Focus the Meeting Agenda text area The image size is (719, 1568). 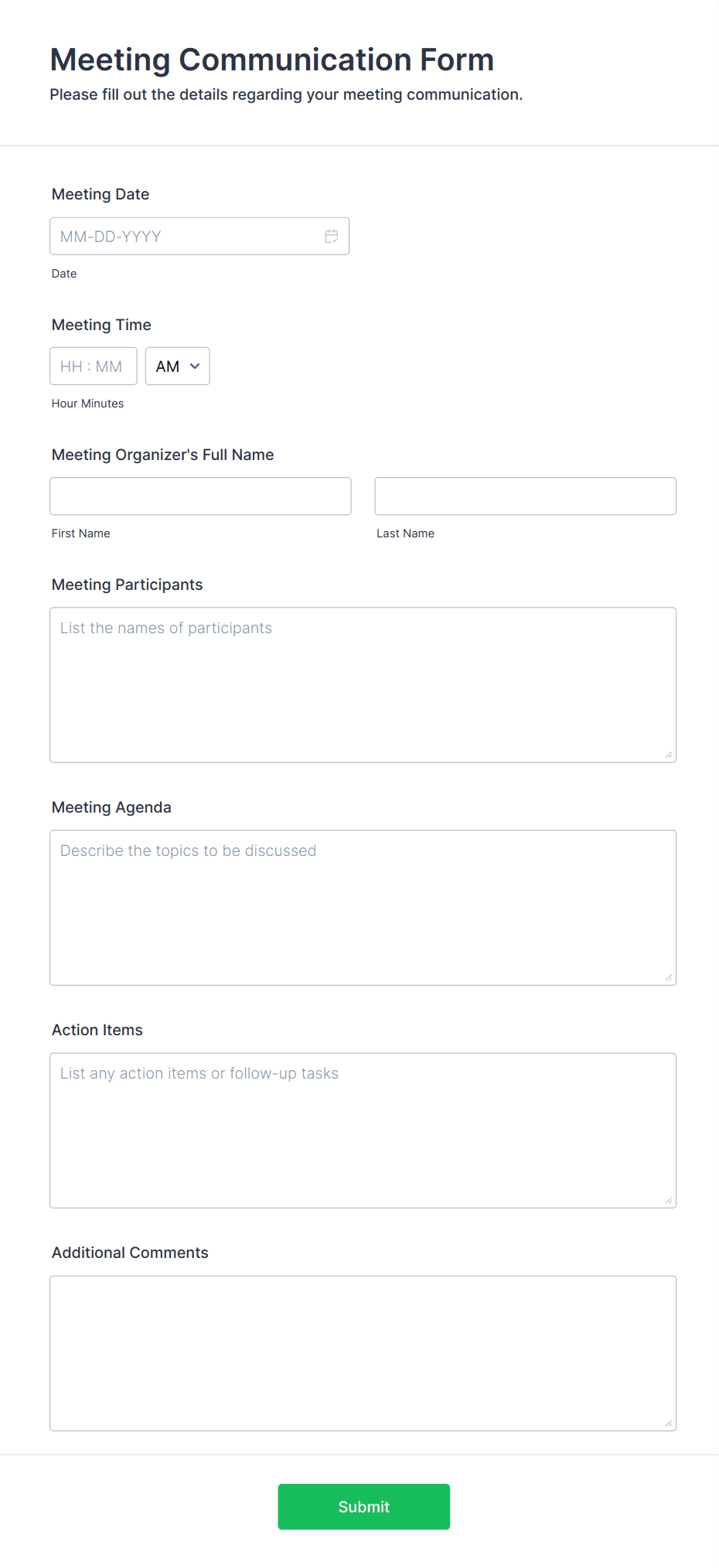click(363, 905)
